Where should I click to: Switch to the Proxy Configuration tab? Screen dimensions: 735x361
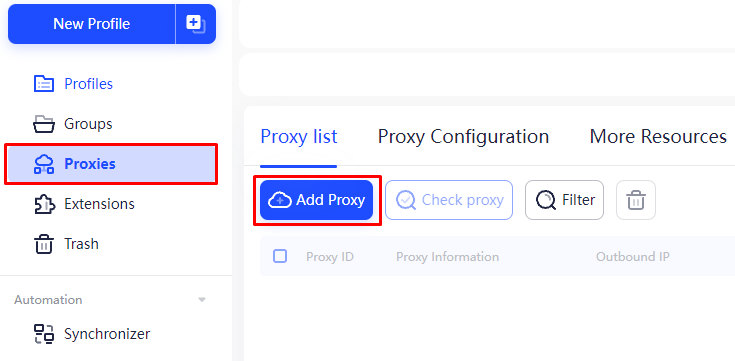tap(463, 137)
